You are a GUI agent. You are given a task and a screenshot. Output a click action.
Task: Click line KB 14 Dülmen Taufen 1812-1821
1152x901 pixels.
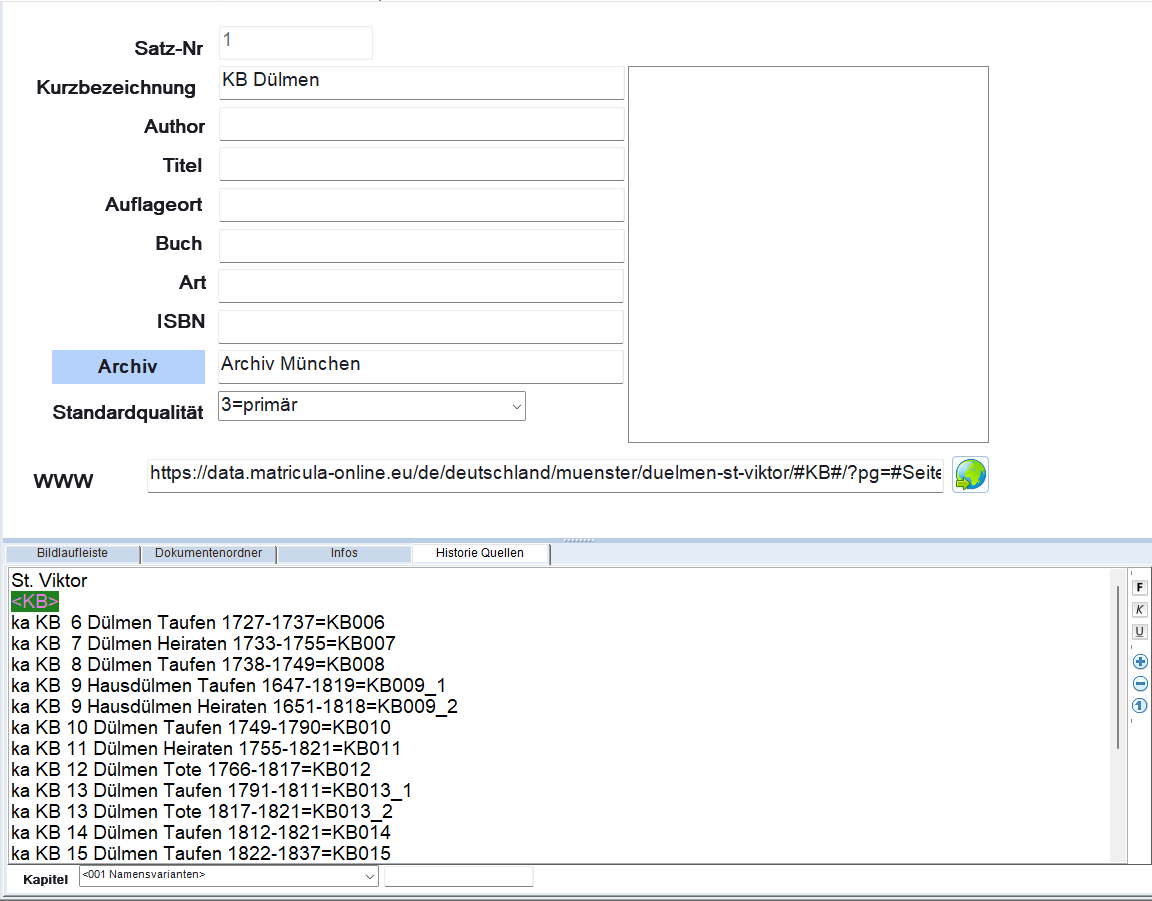[x=201, y=833]
